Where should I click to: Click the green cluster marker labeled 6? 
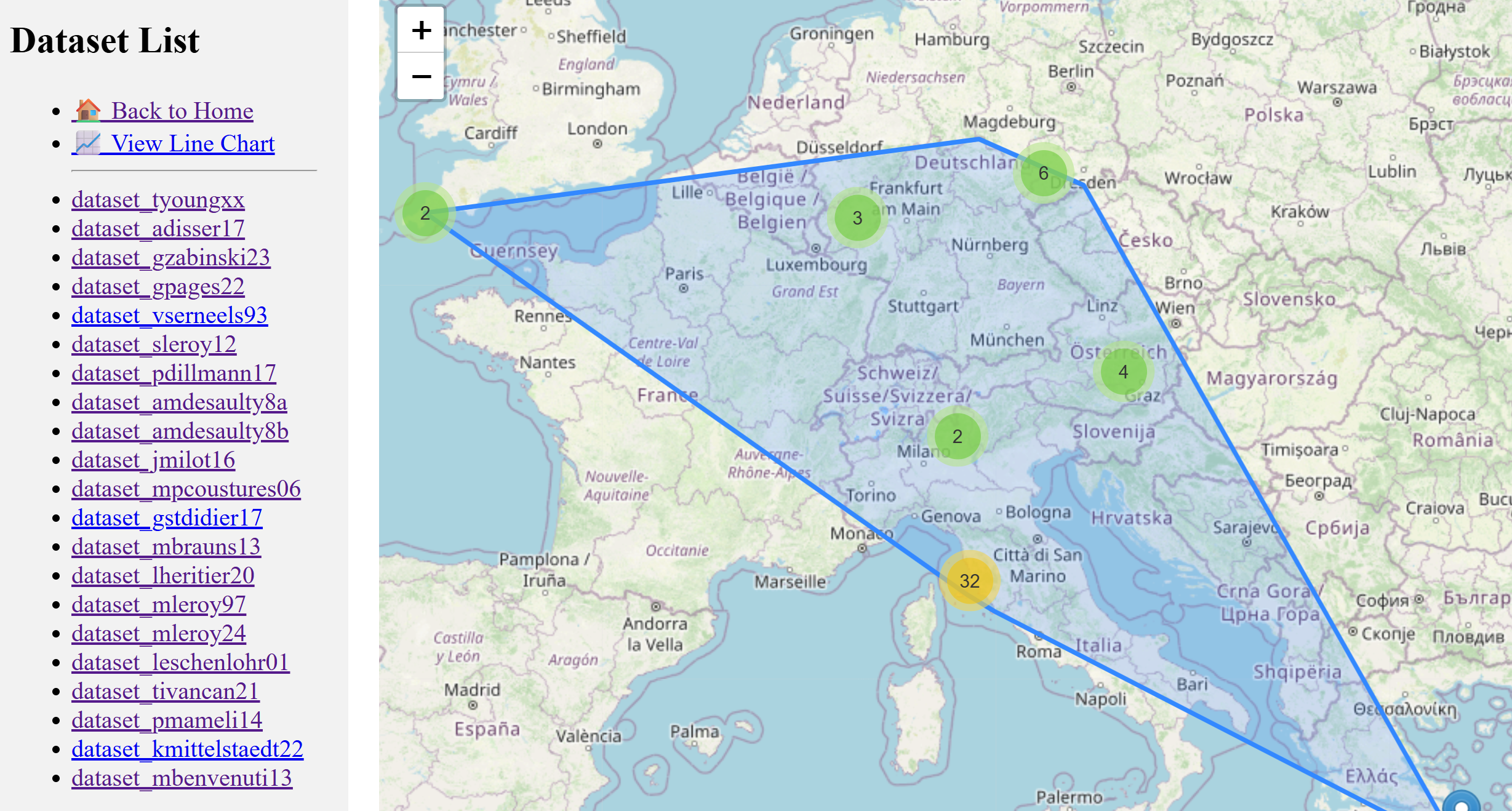click(1043, 173)
